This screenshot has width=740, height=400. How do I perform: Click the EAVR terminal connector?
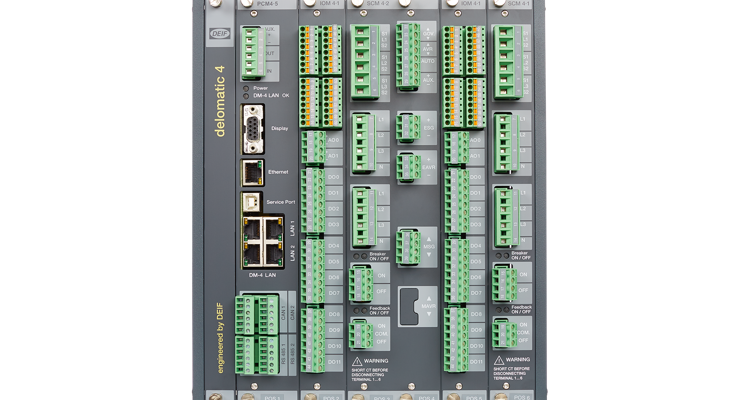click(x=408, y=167)
